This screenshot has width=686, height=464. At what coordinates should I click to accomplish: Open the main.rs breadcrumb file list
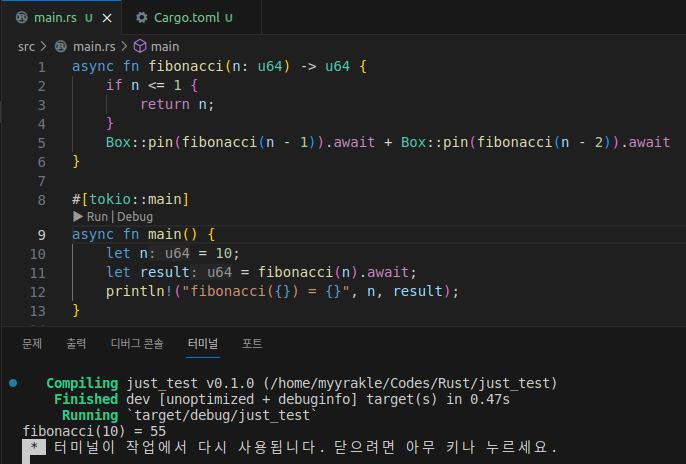click(x=94, y=46)
